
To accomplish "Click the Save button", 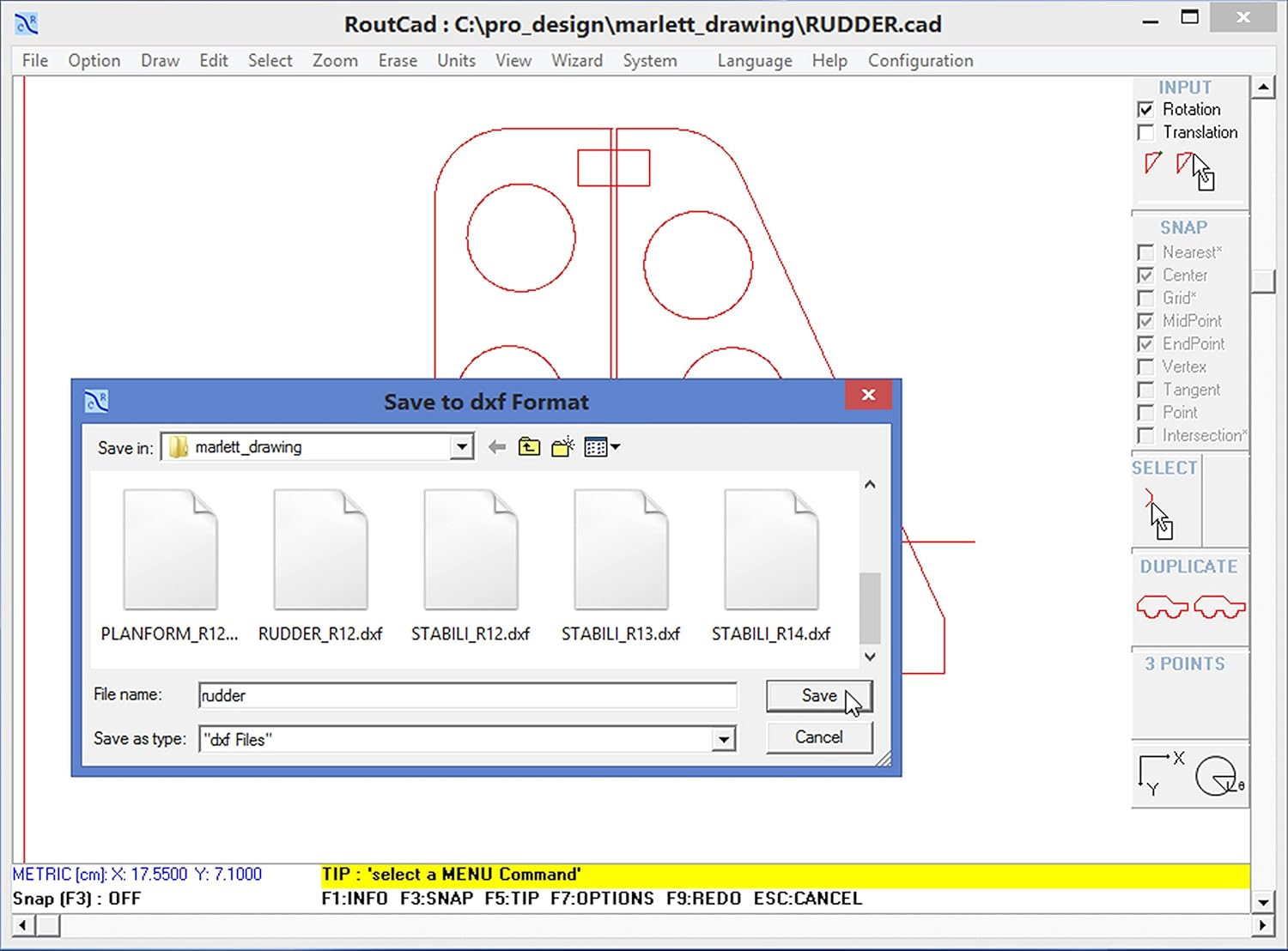I will [x=817, y=696].
